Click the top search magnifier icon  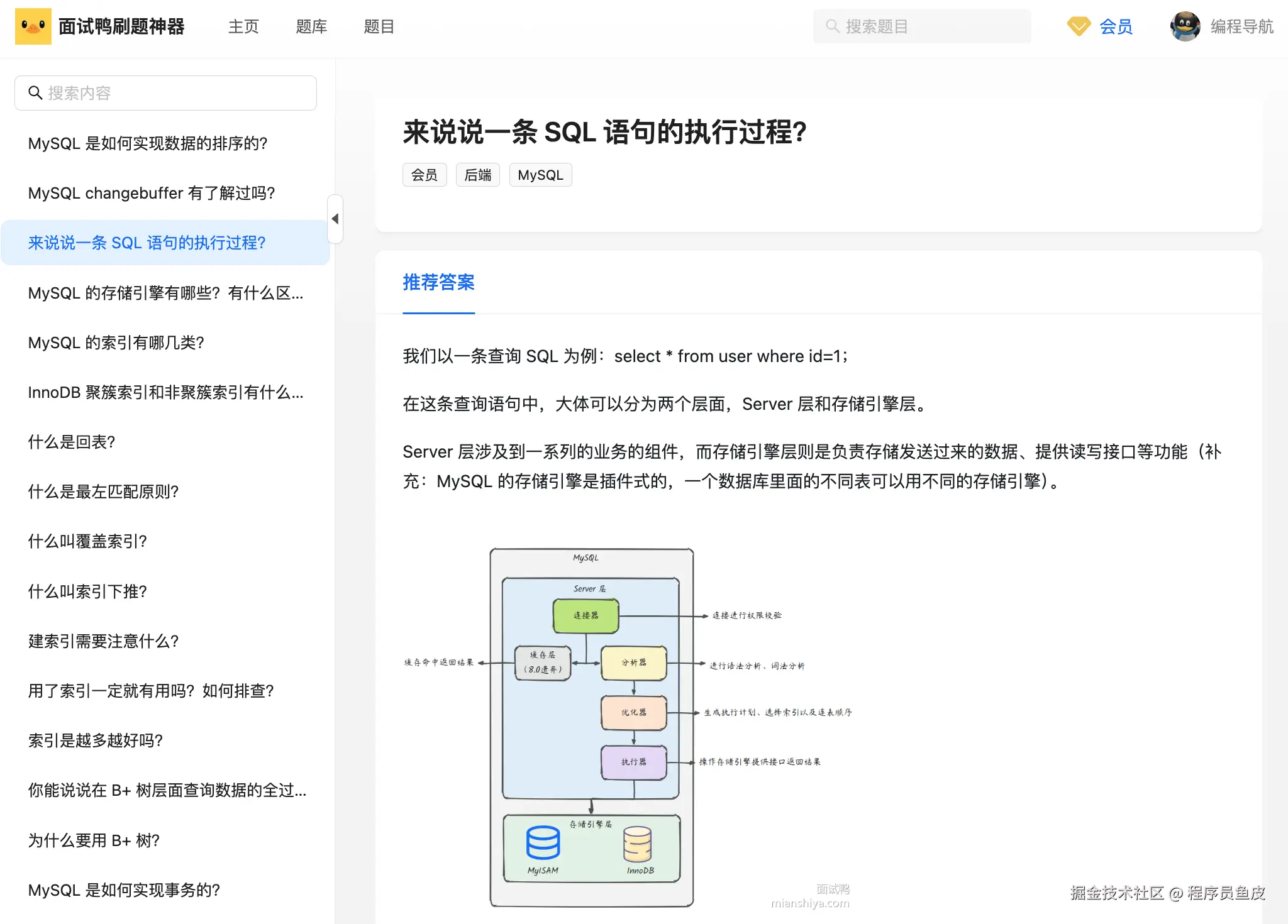pos(832,26)
